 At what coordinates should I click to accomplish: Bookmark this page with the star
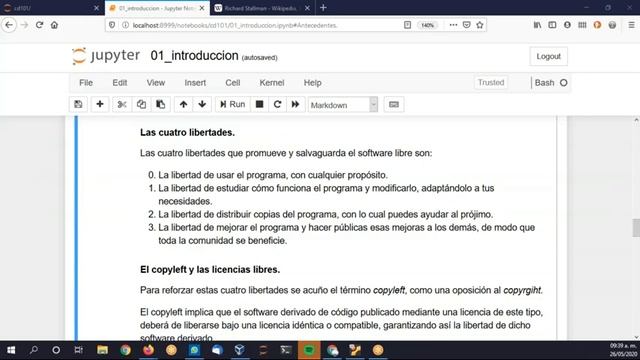(480, 25)
